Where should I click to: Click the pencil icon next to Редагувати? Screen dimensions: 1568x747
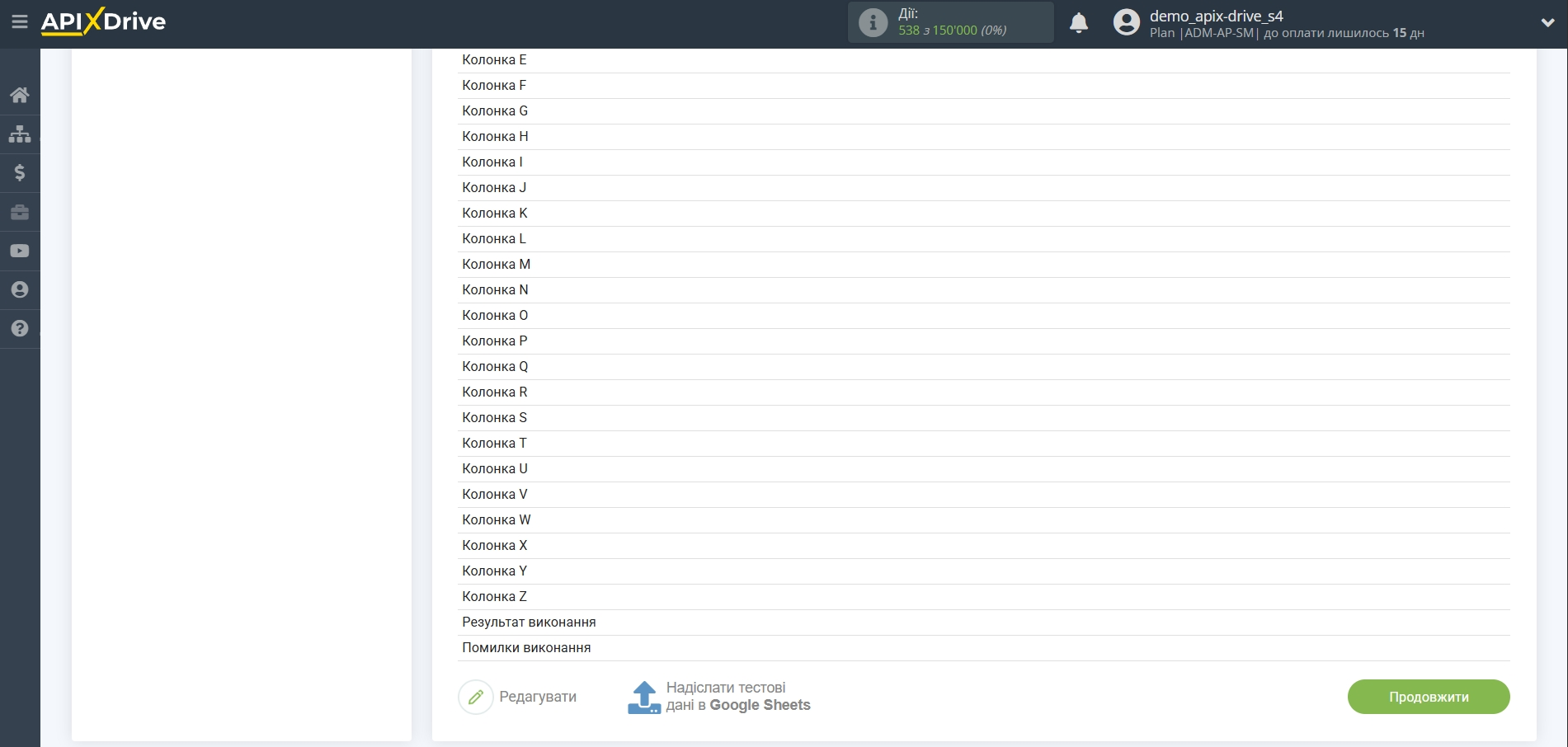[x=476, y=697]
